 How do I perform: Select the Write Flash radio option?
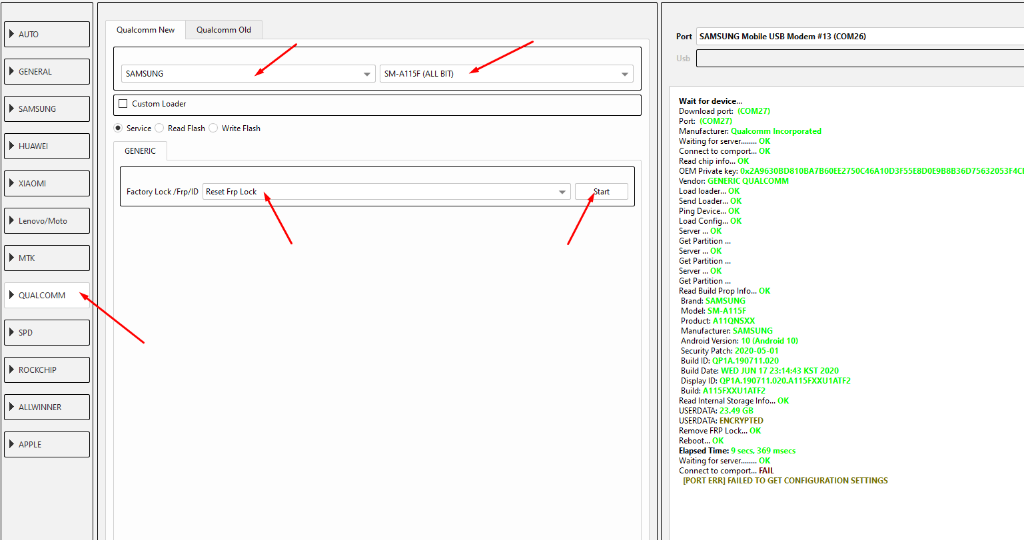(x=213, y=128)
